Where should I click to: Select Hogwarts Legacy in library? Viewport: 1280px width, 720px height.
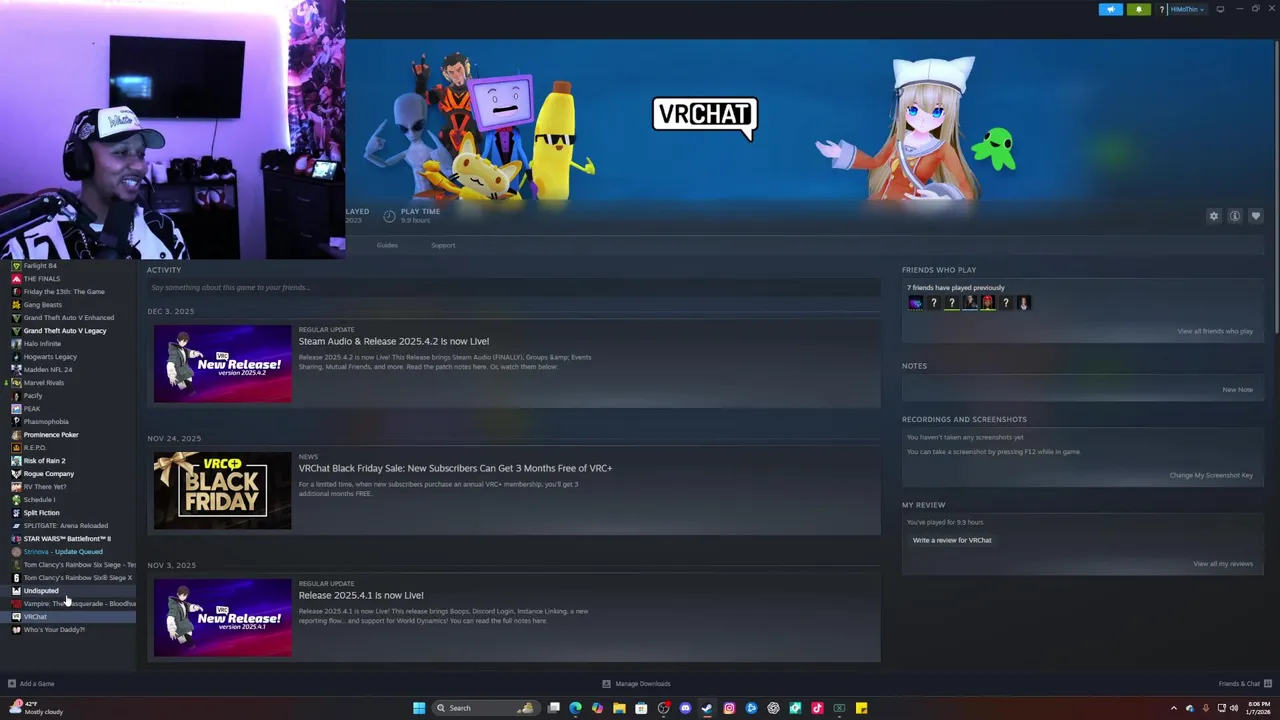(x=50, y=357)
